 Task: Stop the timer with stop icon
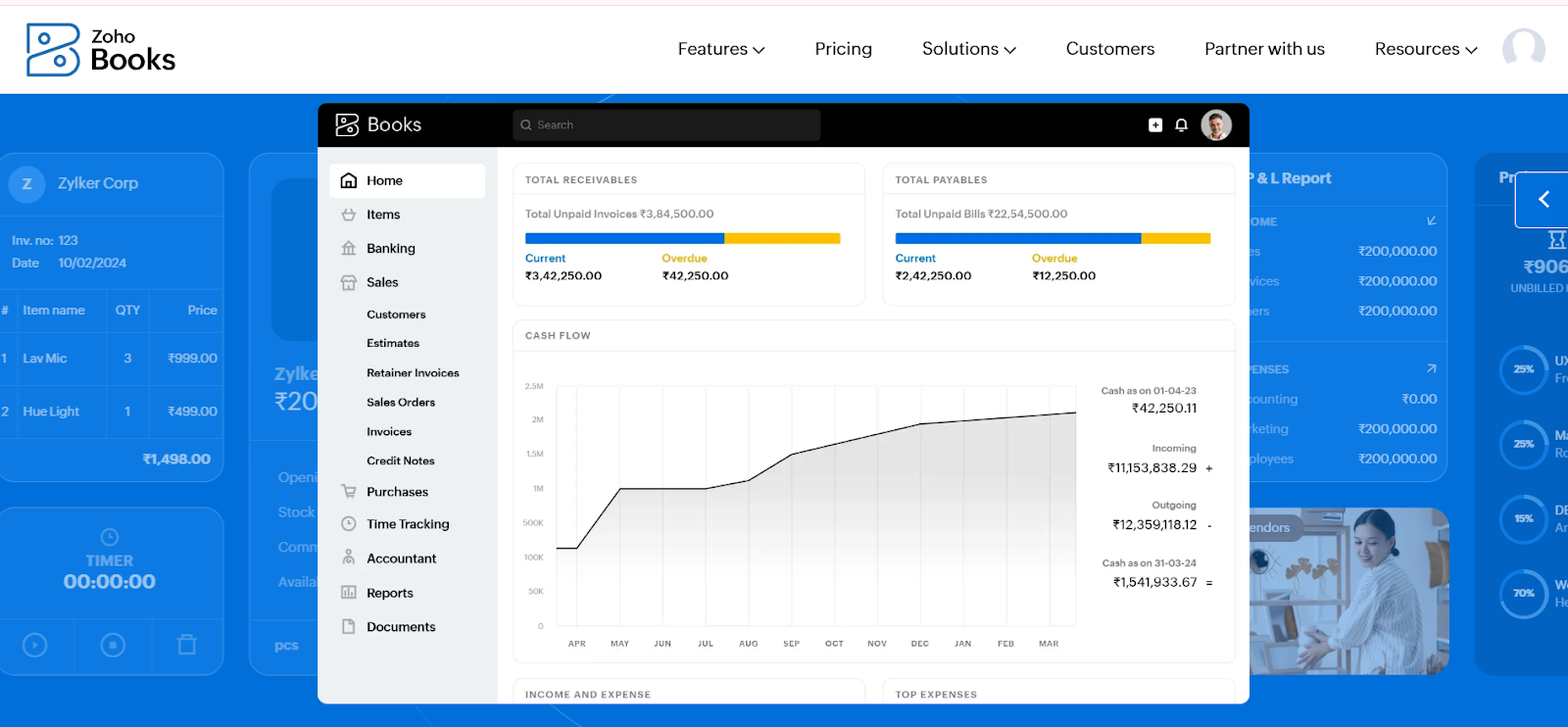[113, 646]
